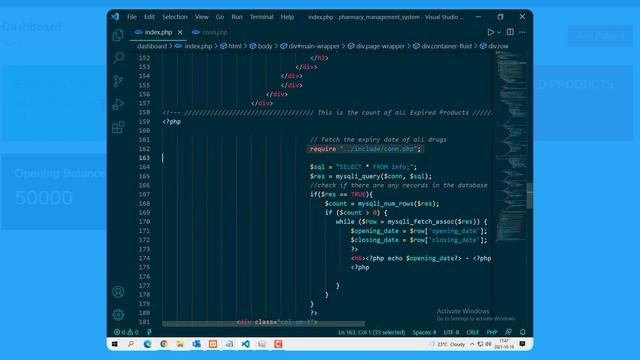The height and width of the screenshot is (360, 640).
Task: Change the CRLF end-of-line sequence
Action: tap(472, 332)
